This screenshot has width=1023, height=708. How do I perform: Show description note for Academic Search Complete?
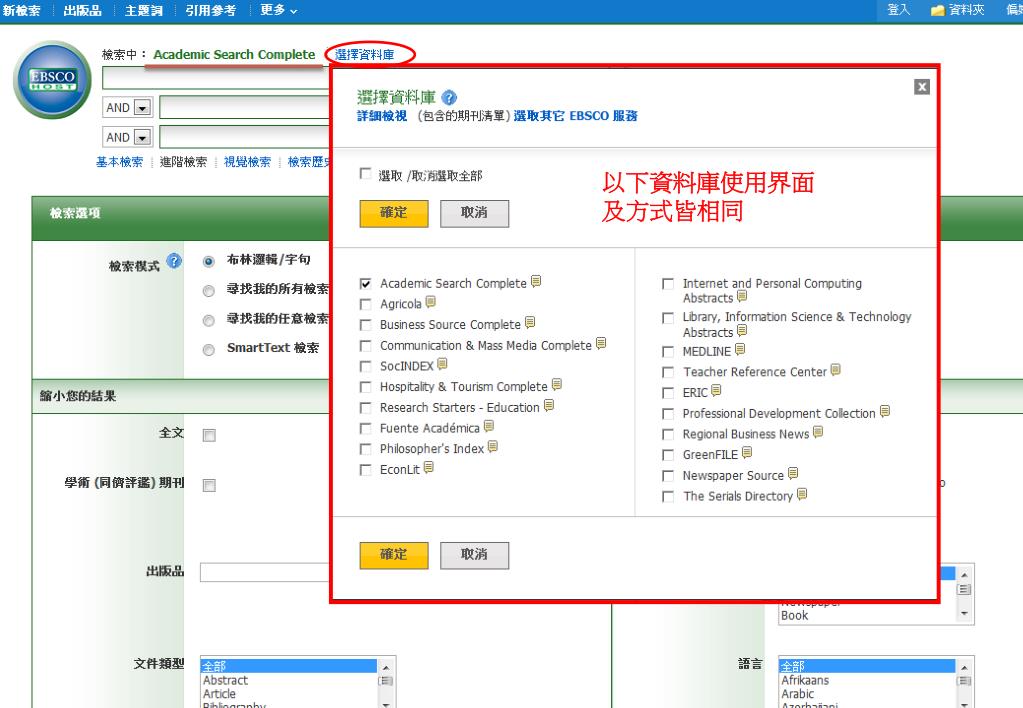[536, 281]
